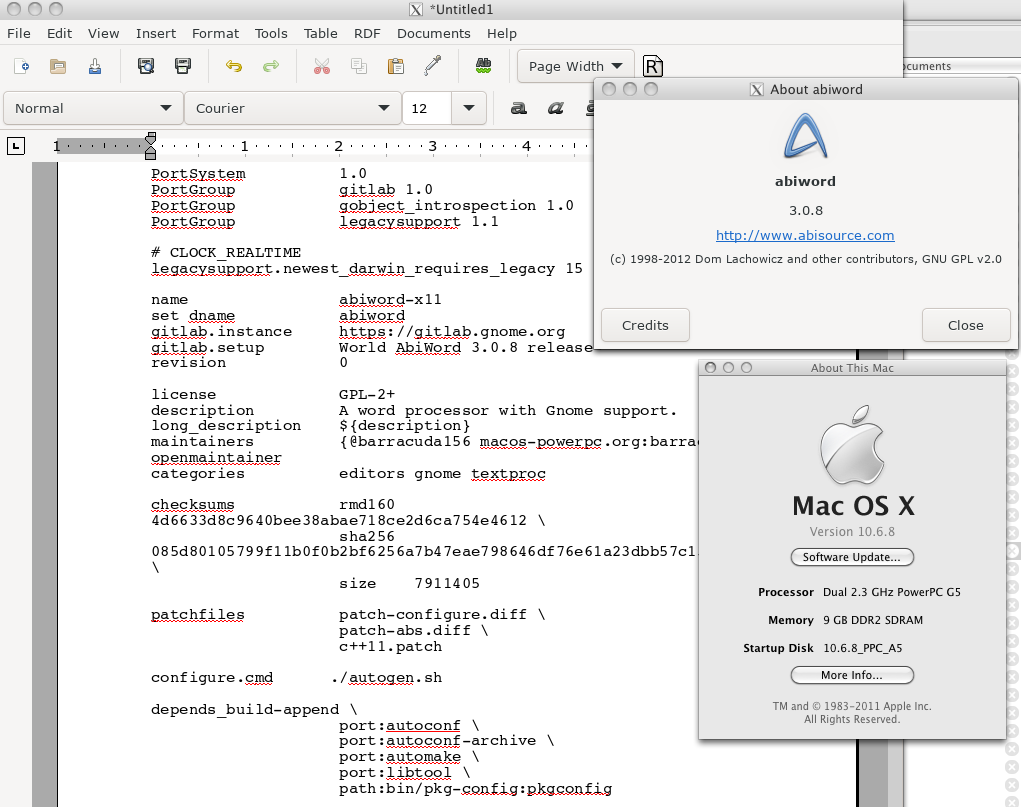
Task: Undo the last edit with the yellow arrow
Action: tap(233, 66)
